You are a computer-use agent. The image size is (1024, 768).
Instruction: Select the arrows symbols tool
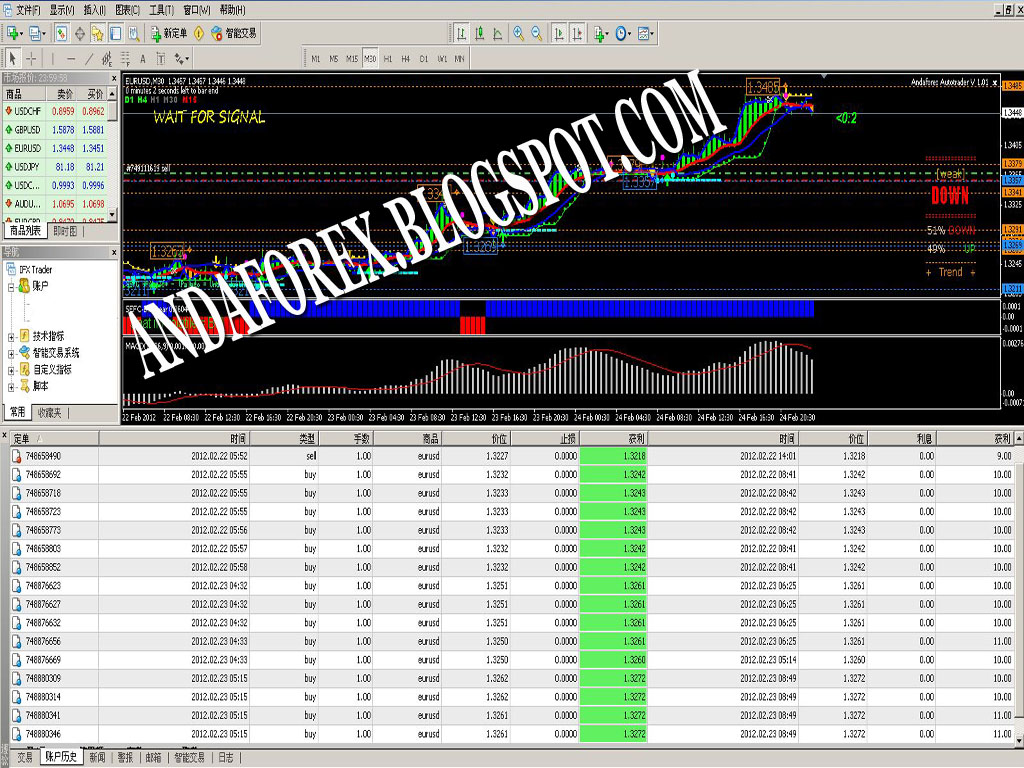[178, 59]
